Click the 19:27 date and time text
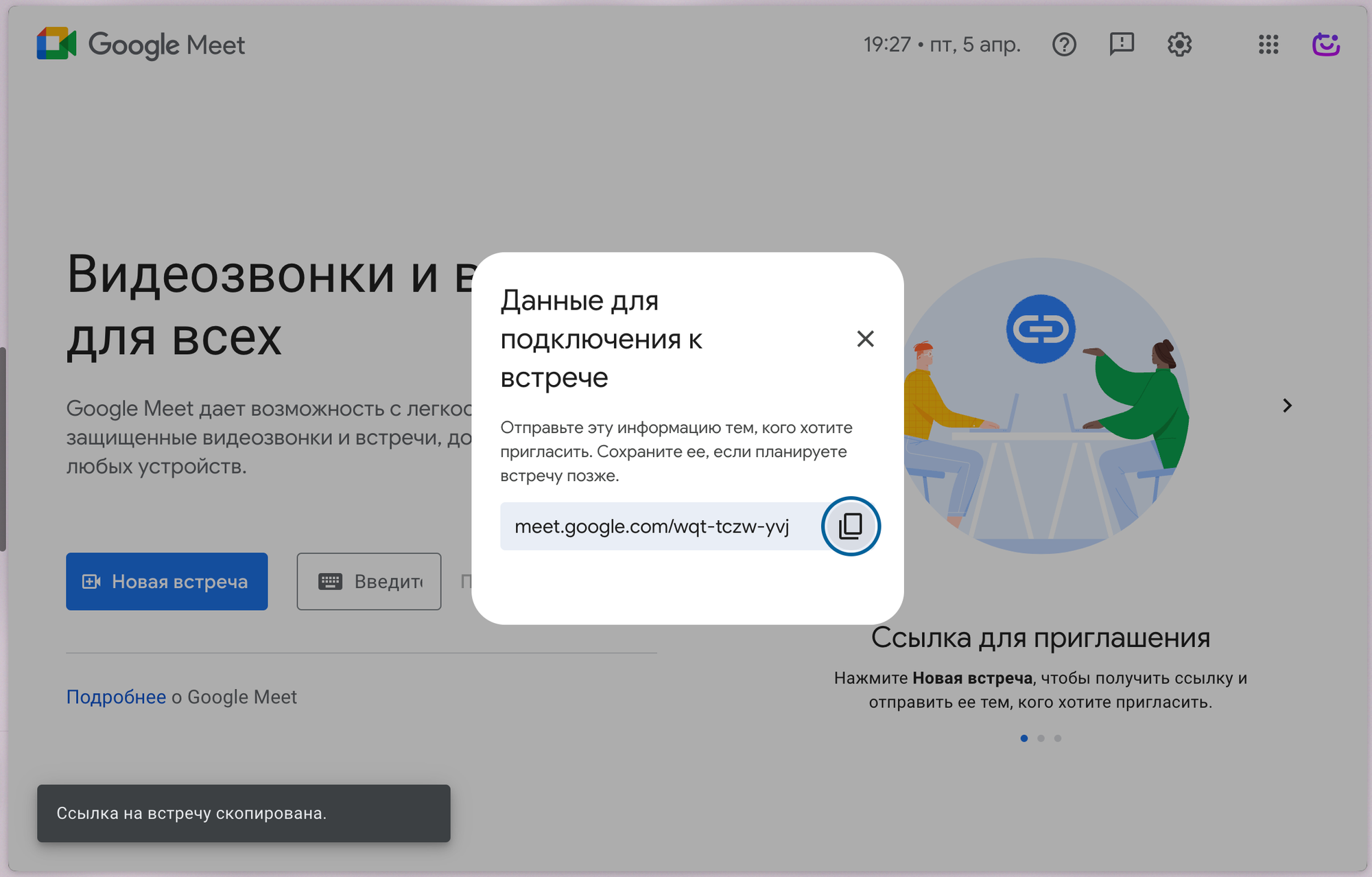Viewport: 1372px width, 877px height. 942,45
